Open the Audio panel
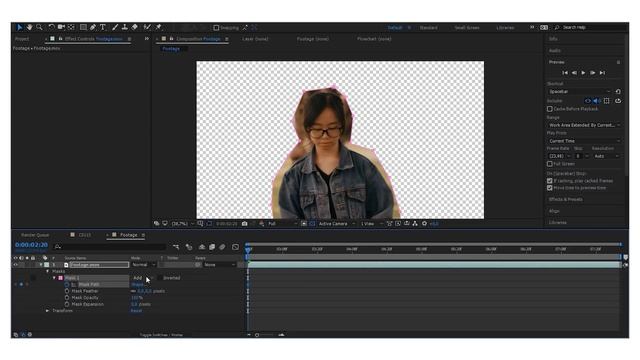Viewport: 640px width, 360px height. (555, 51)
